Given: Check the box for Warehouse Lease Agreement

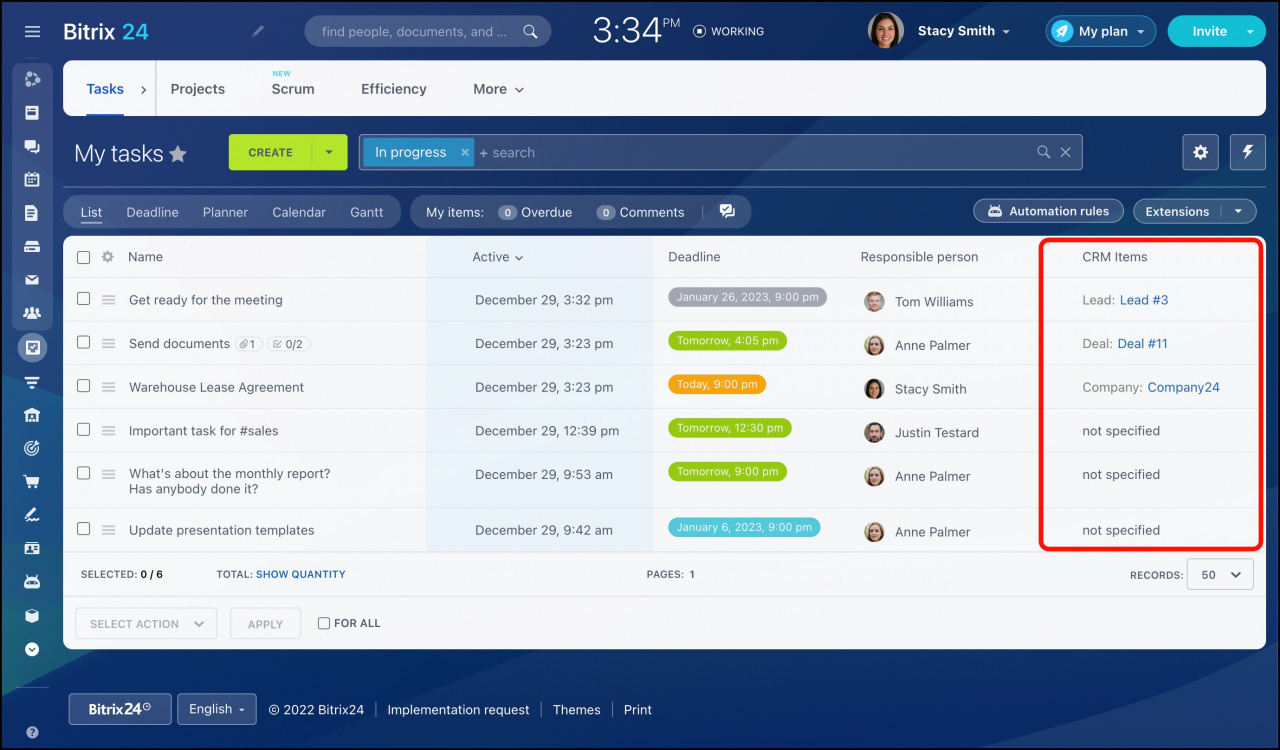Looking at the screenshot, I should pos(84,386).
